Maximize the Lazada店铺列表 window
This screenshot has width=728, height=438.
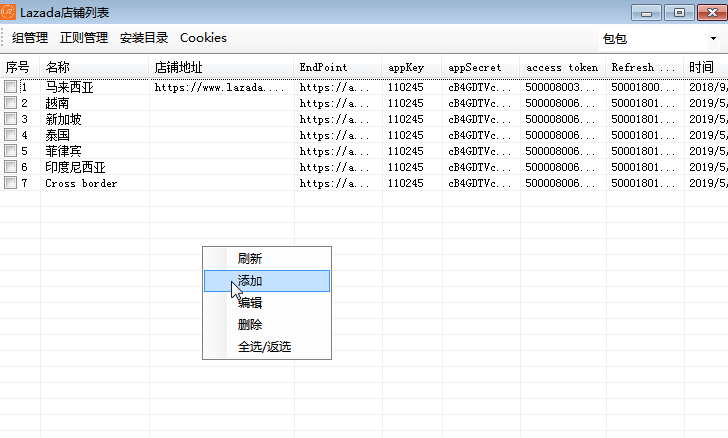pyautogui.click(x=679, y=12)
